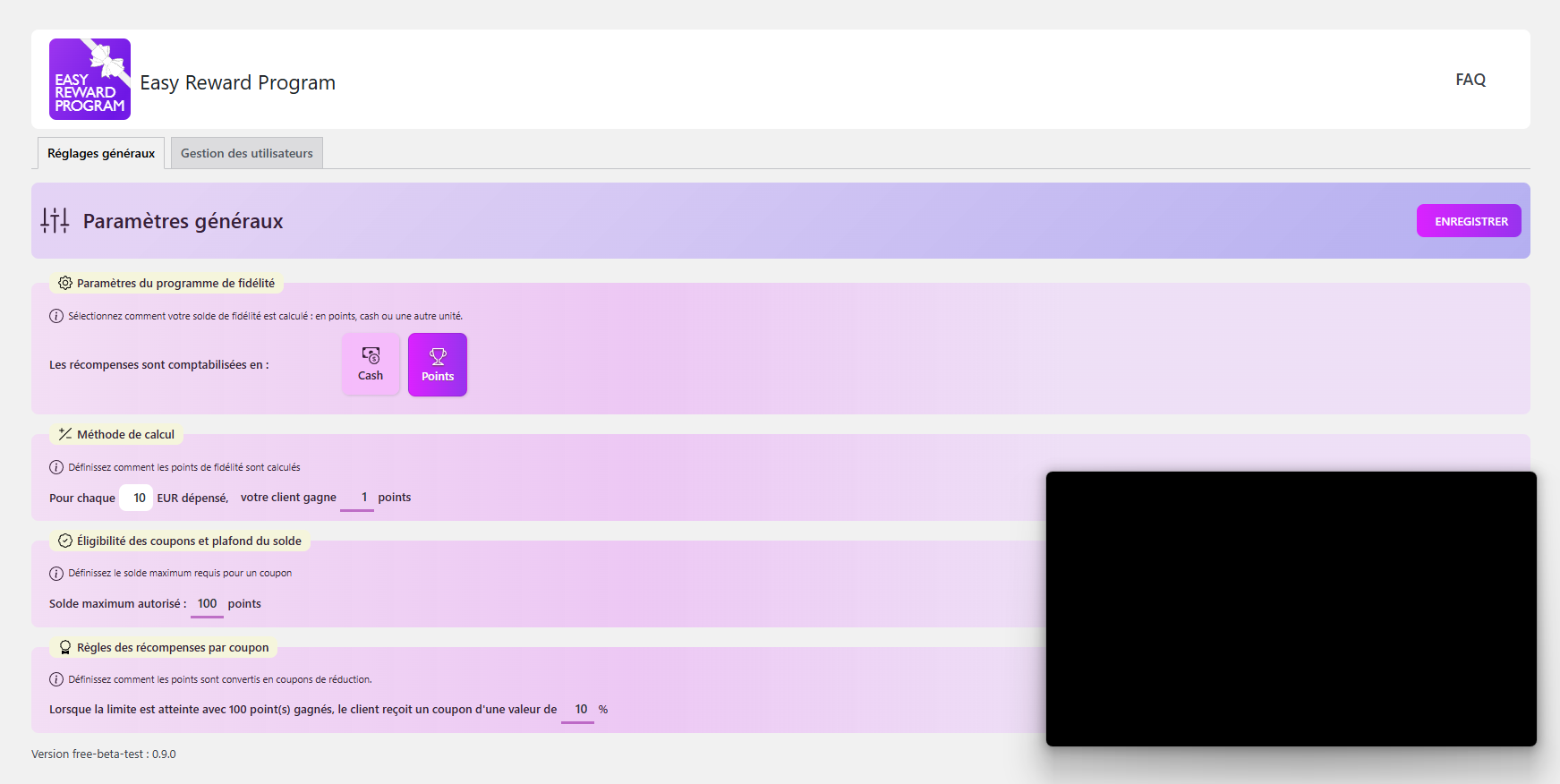This screenshot has width=1560, height=784.
Task: Click label Les récompenses sont comptabilisées en
Action: tap(158, 364)
